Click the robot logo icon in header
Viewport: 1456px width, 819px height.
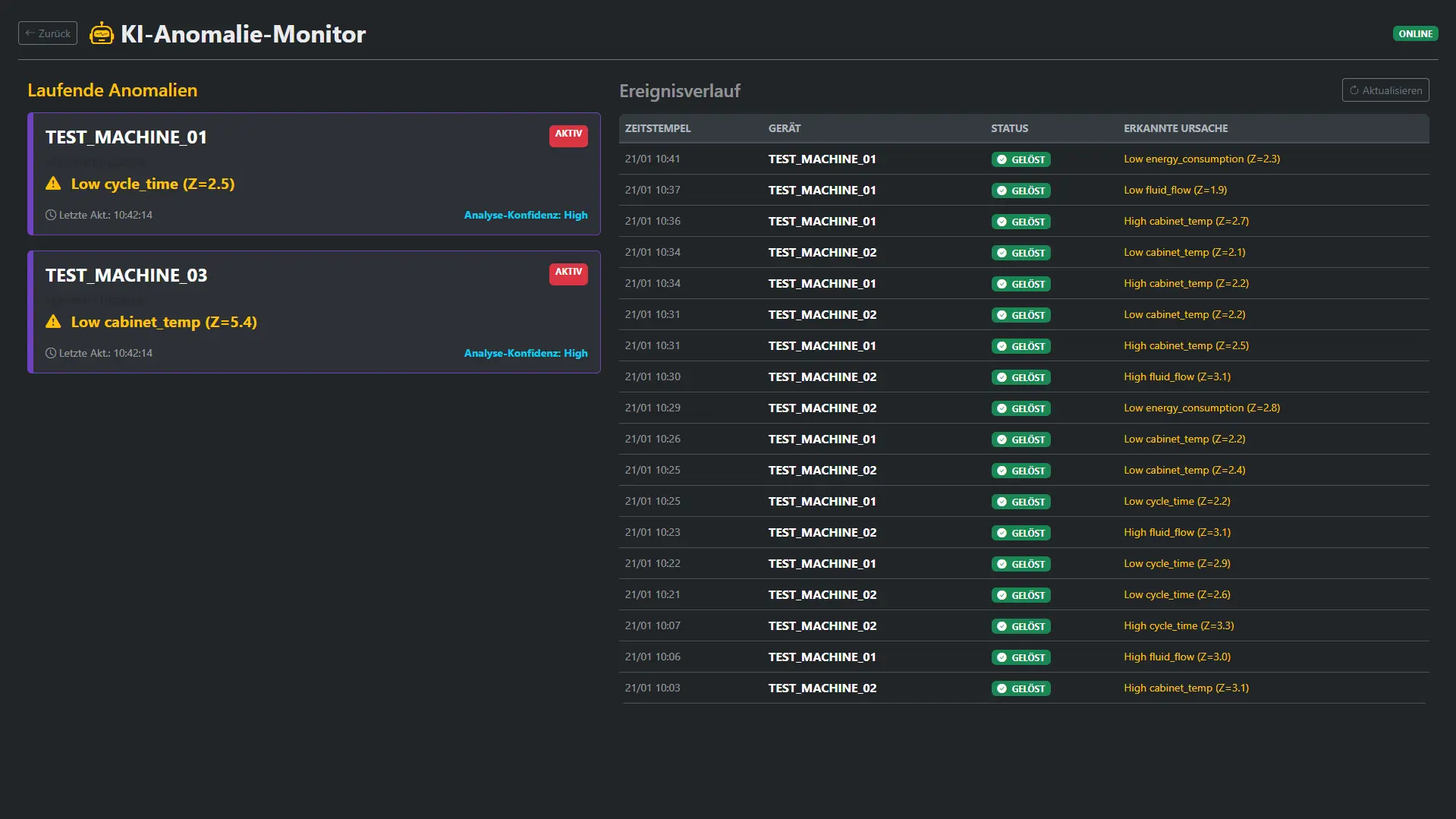(x=101, y=33)
